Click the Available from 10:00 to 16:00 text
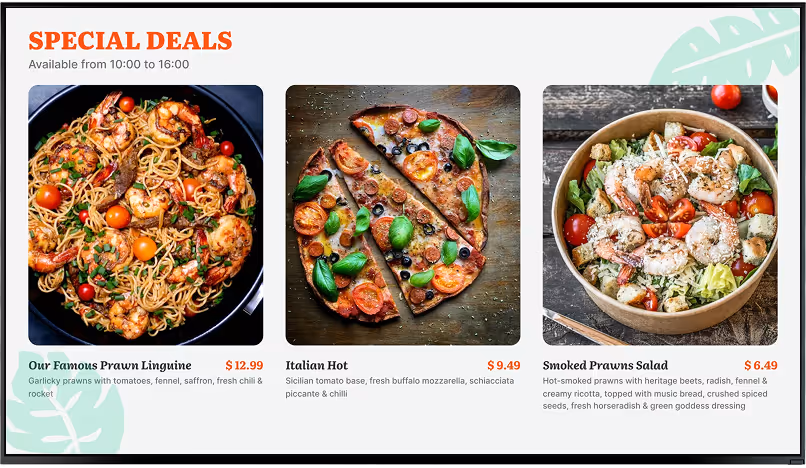This screenshot has width=806, height=468. pyautogui.click(x=109, y=64)
